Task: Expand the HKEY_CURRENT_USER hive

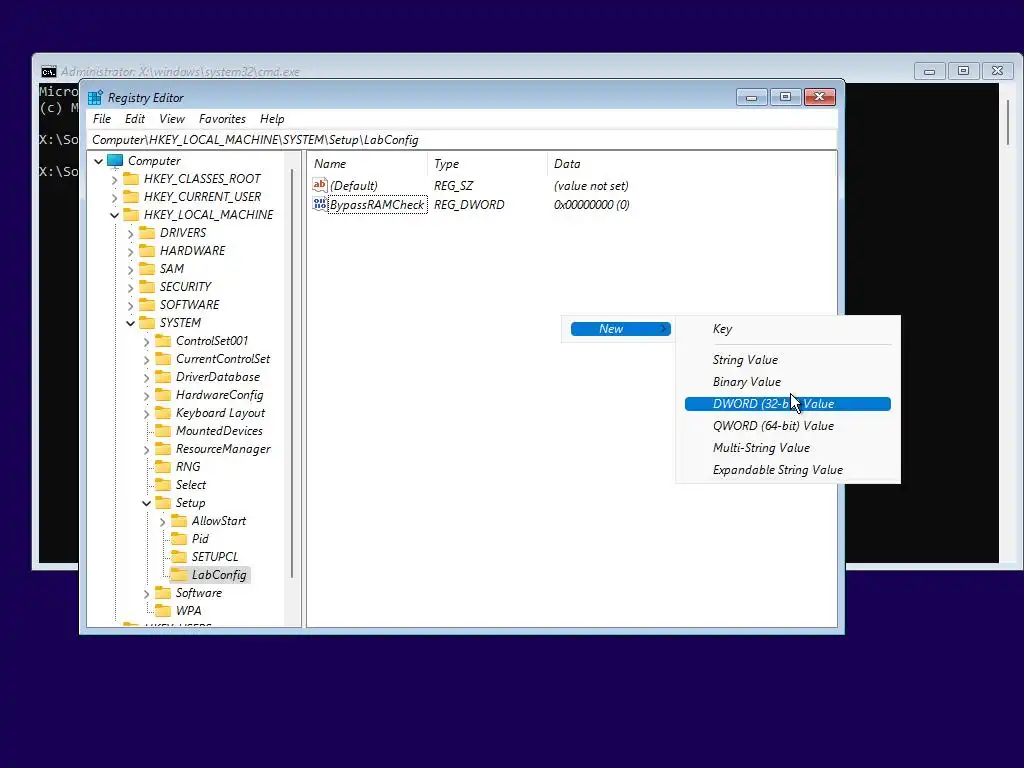Action: [115, 197]
